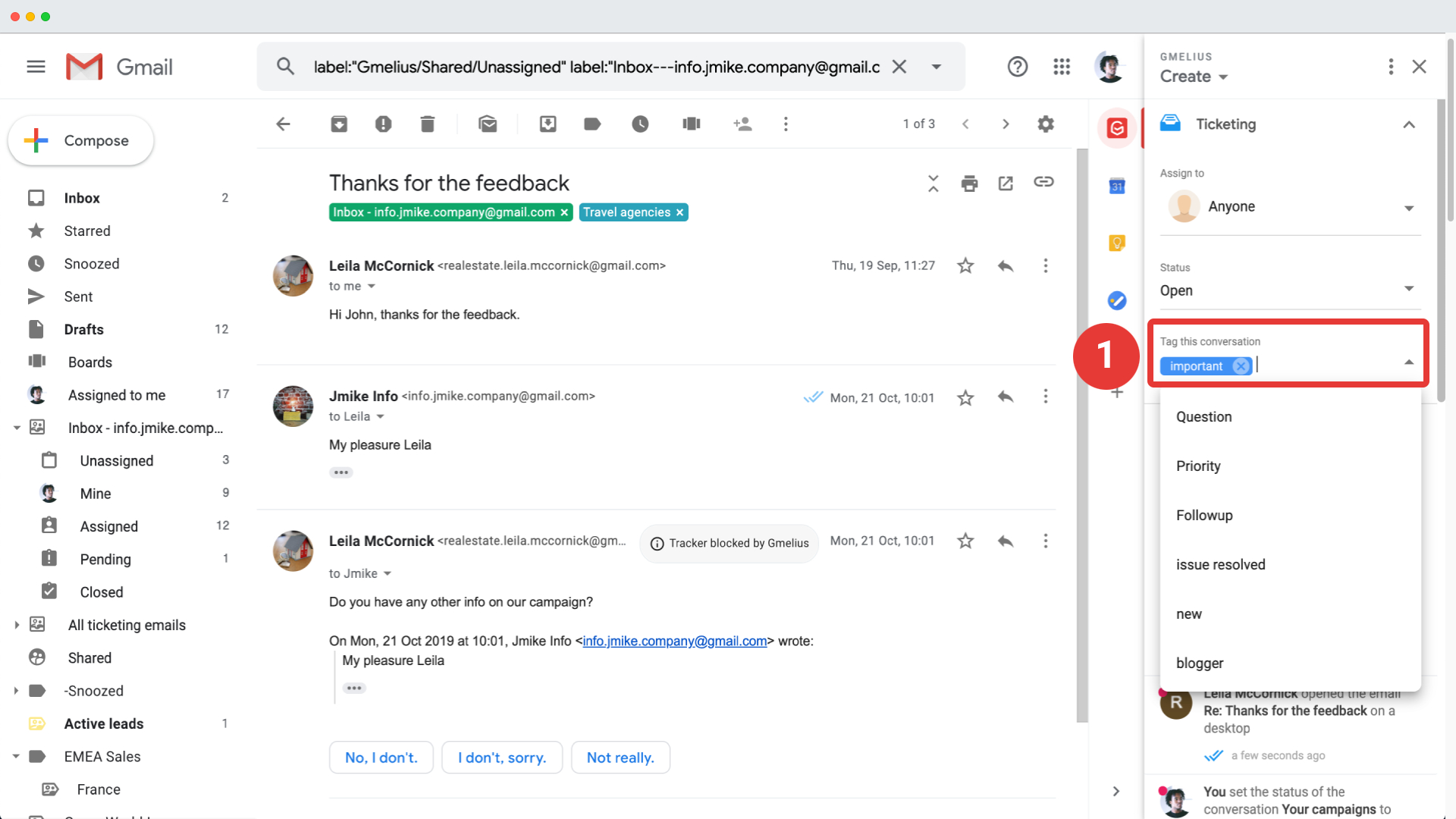Viewport: 1456px width, 819px height.
Task: Show the newer conversation
Action: [x=965, y=124]
